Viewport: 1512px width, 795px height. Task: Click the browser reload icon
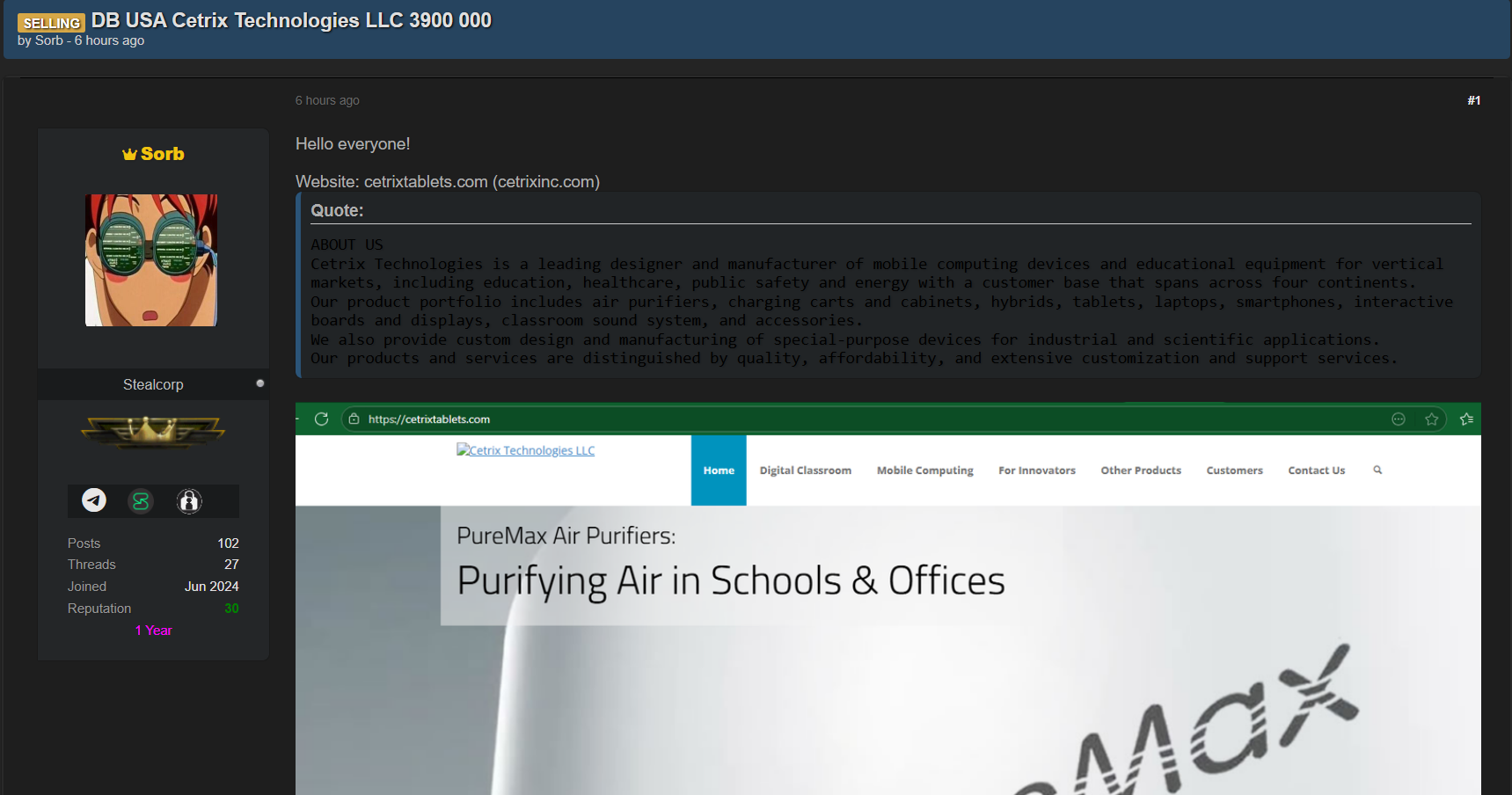coord(322,419)
